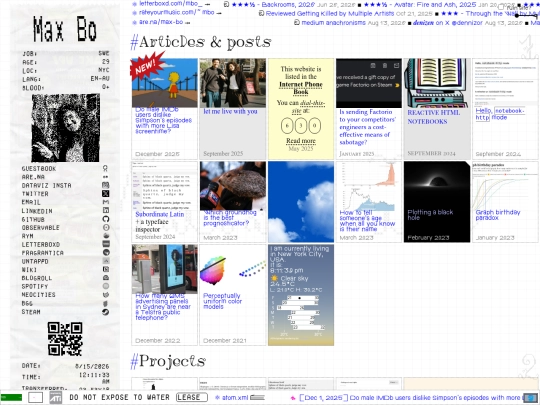The height and width of the screenshot is (405, 540).
Task: Open 'Subordinate Latin' typeface inspector article
Action: (159, 214)
